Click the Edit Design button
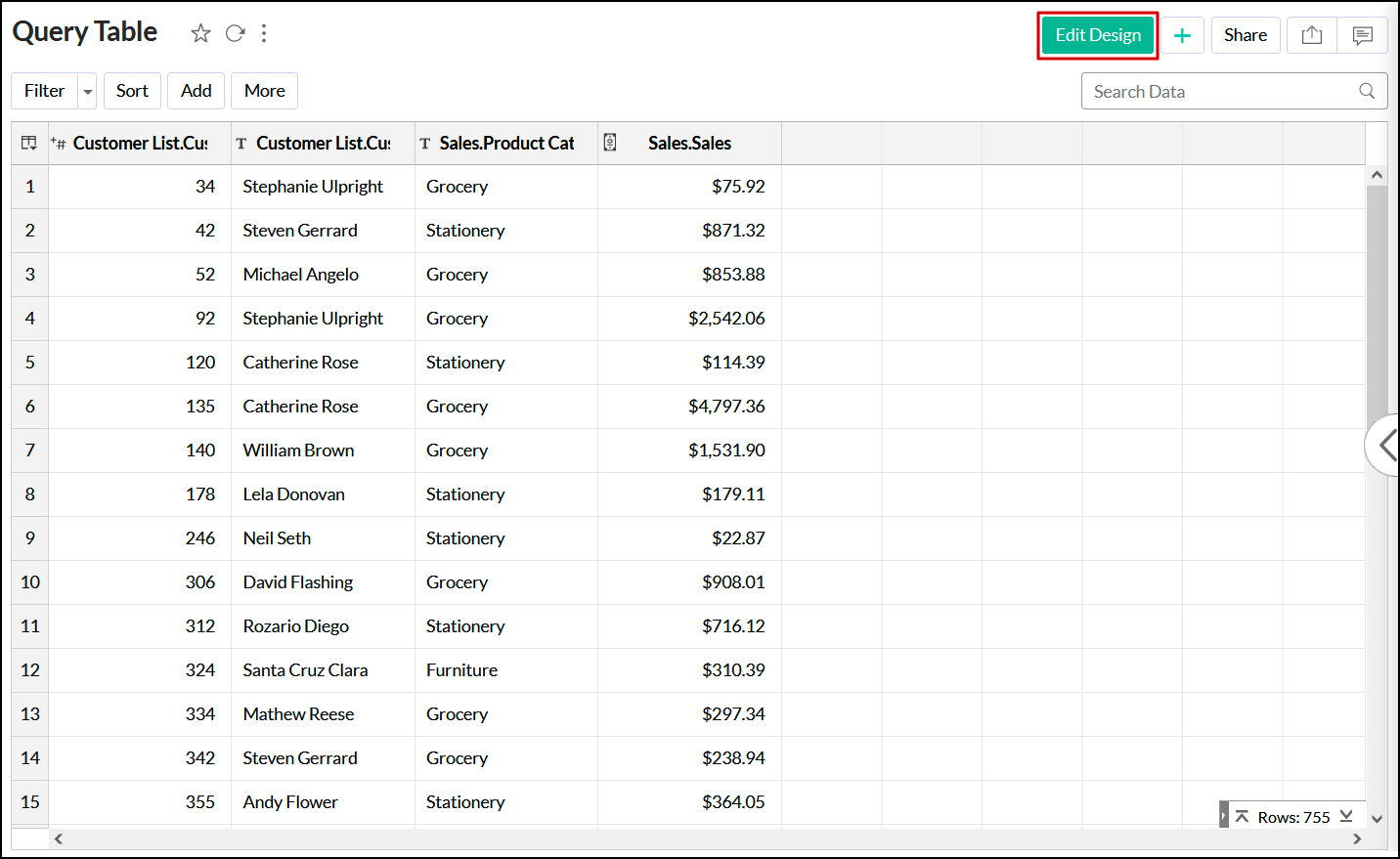Screen dimensions: 1400x859 click(1097, 34)
